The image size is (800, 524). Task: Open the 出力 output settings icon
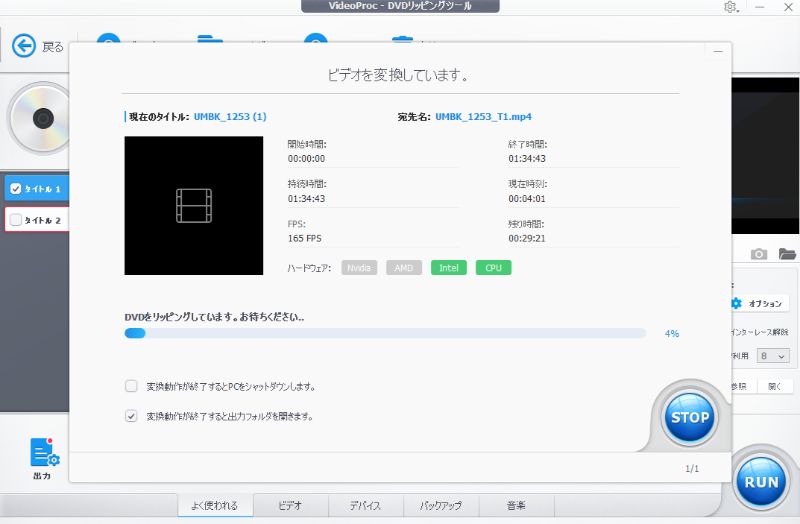point(44,457)
